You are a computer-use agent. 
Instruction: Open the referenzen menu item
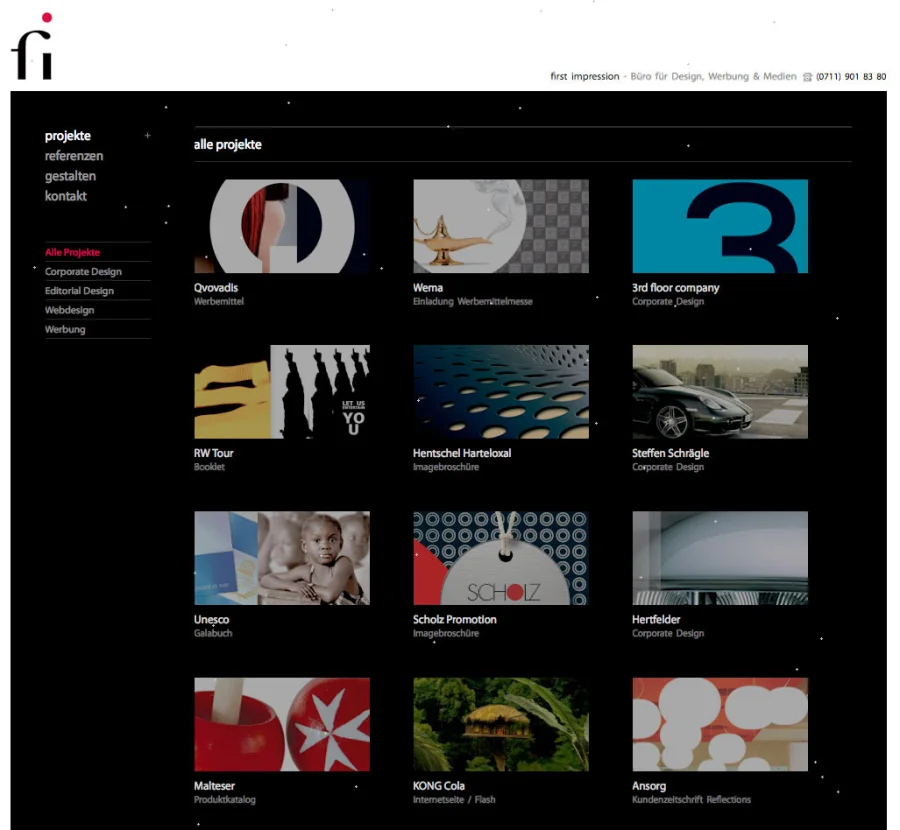(74, 156)
